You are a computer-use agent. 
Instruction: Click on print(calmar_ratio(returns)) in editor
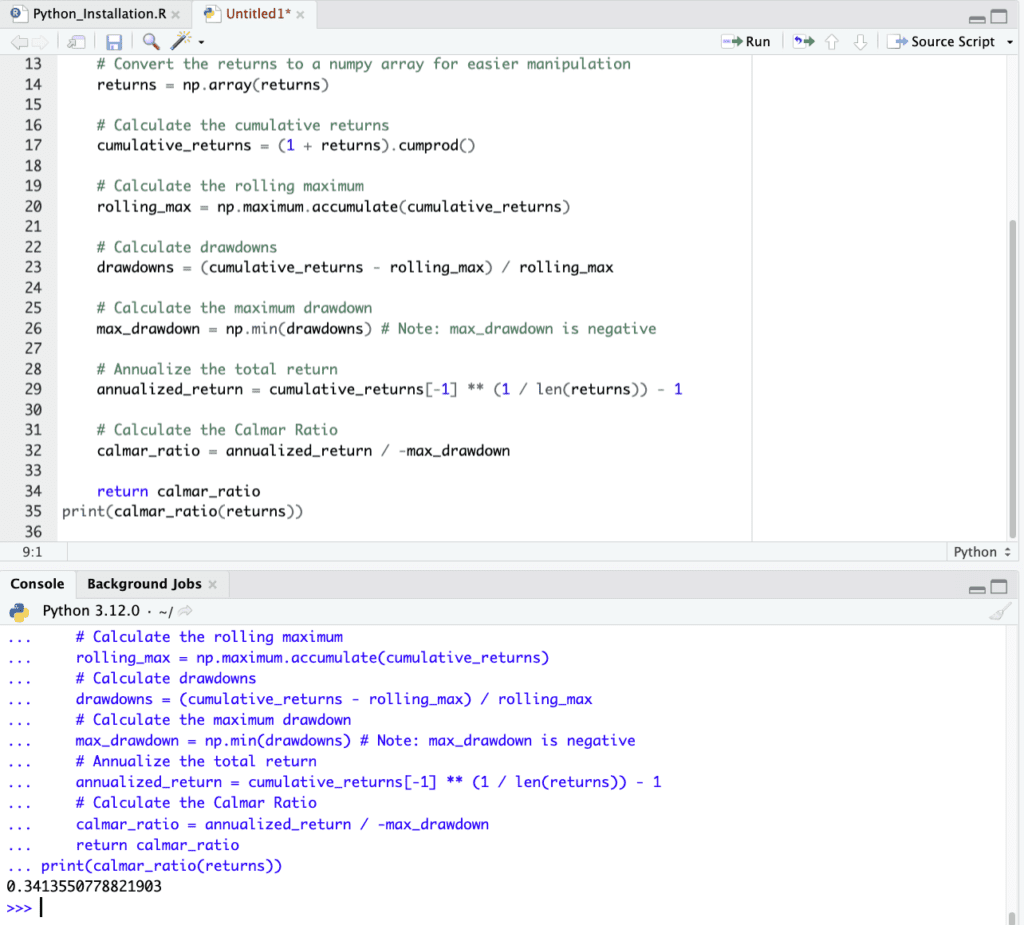tap(183, 511)
